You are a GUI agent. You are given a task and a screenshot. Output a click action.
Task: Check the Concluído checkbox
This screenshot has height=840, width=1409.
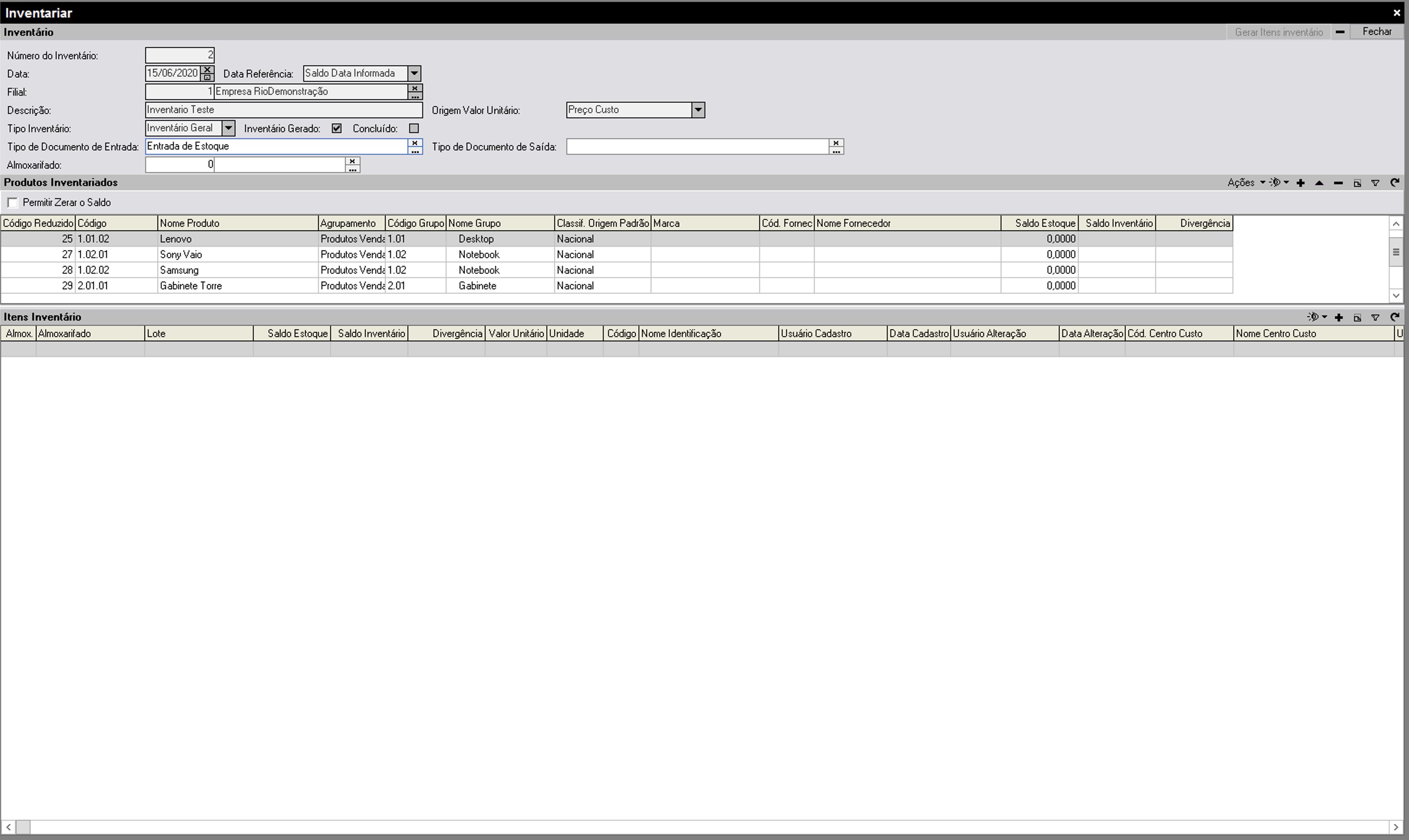(x=413, y=129)
